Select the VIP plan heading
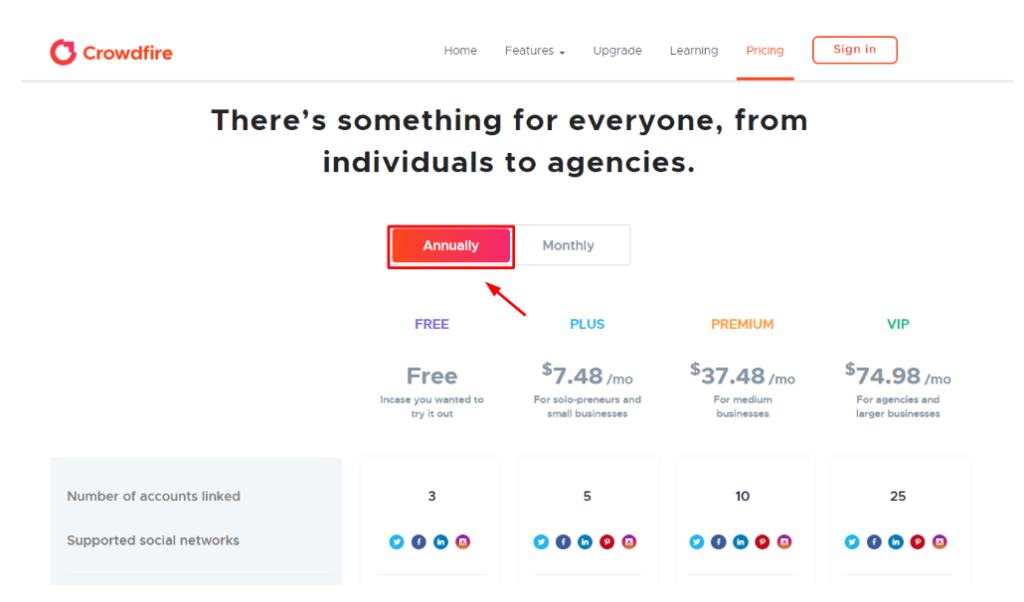Screen dimensions: 1024x602 coord(898,324)
